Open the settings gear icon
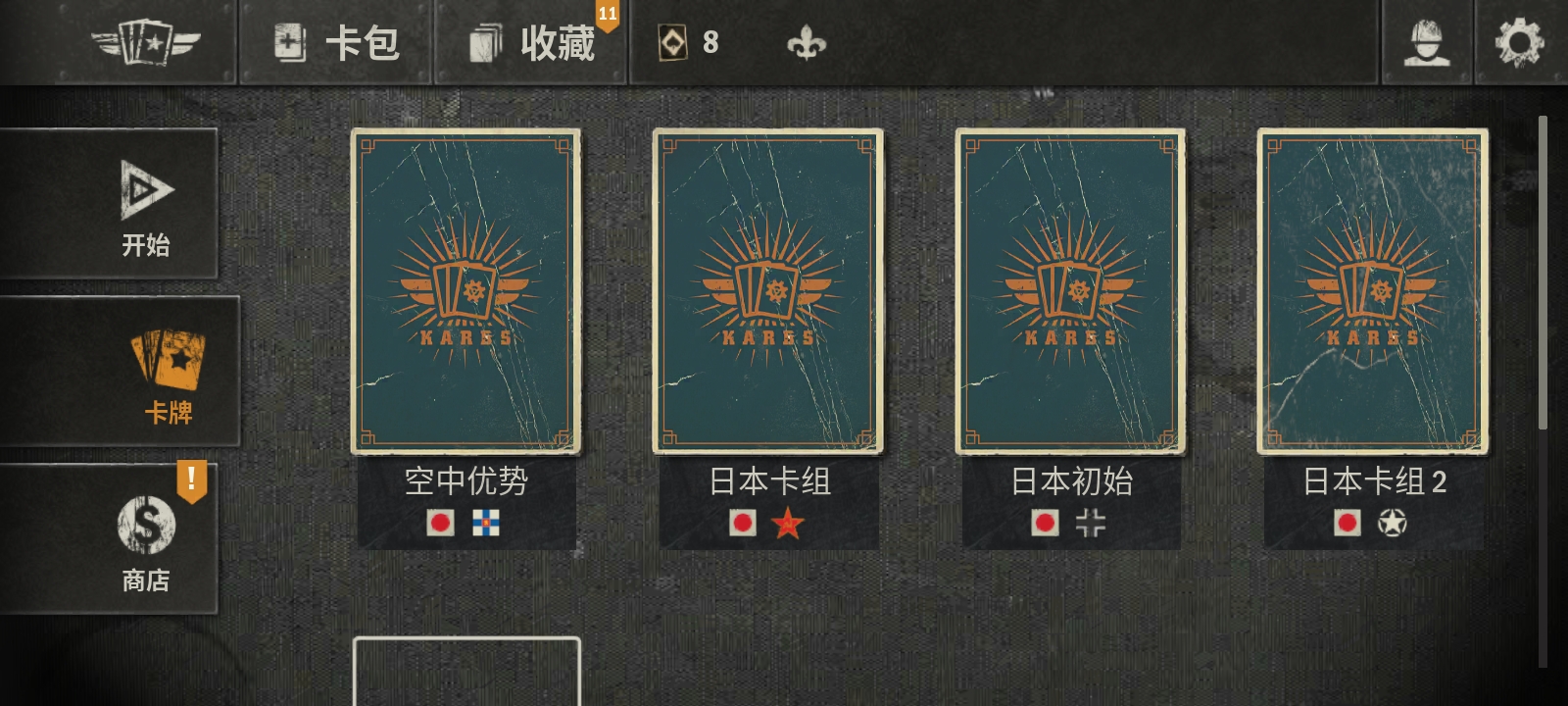Viewport: 1568px width, 706px height. [1519, 42]
